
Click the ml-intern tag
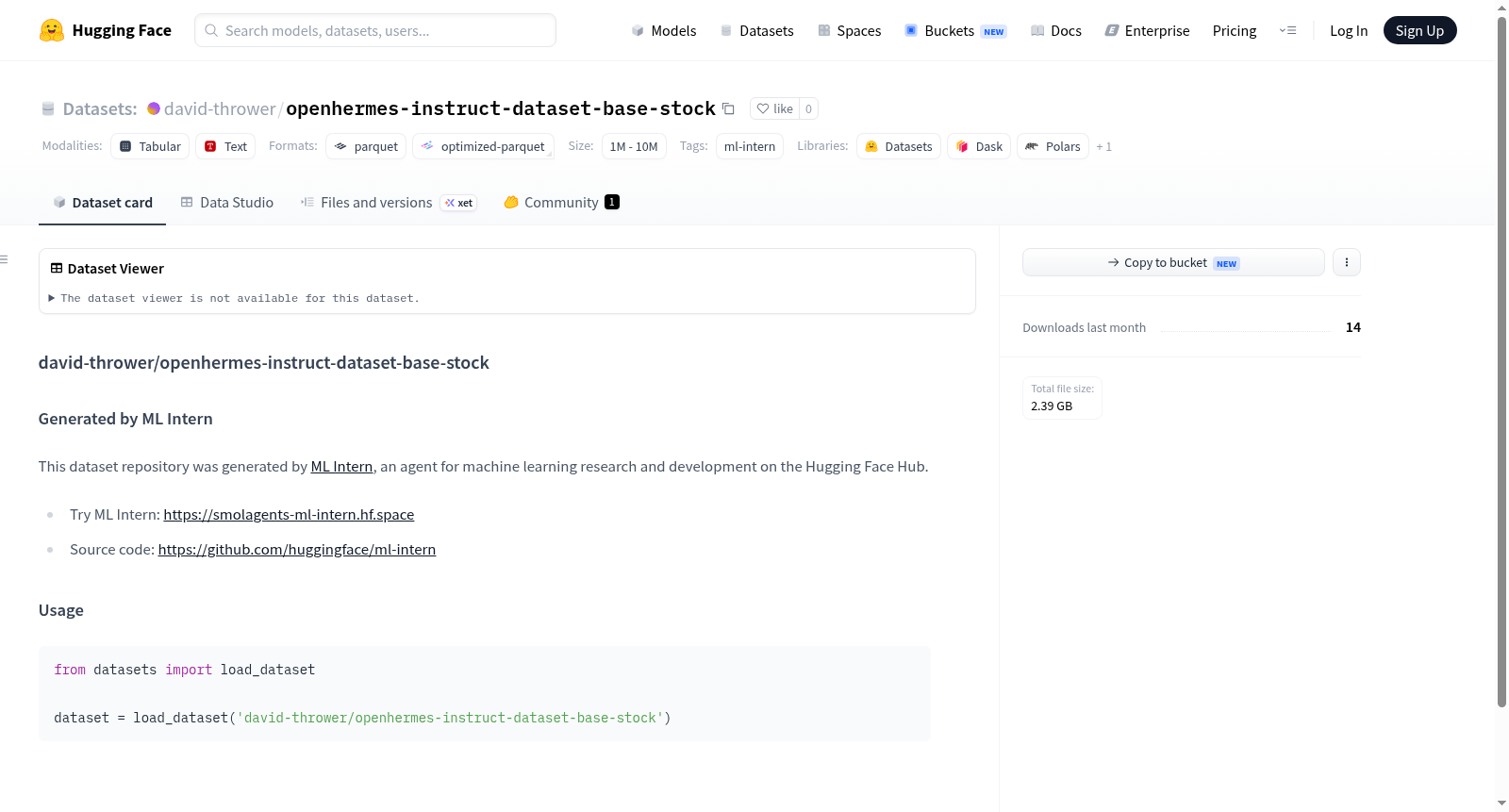(750, 146)
